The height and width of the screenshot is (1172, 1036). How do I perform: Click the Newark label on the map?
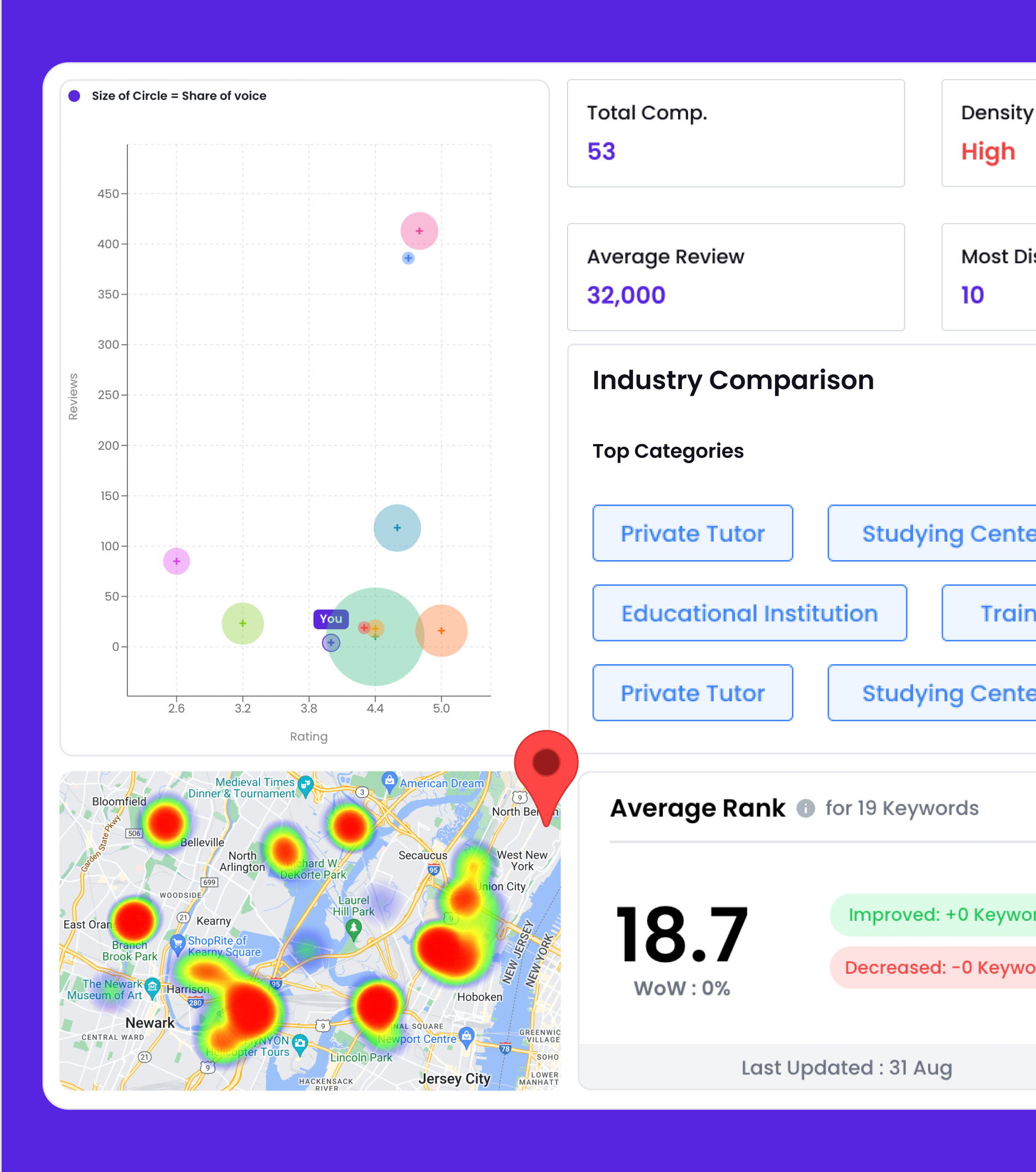(150, 1023)
